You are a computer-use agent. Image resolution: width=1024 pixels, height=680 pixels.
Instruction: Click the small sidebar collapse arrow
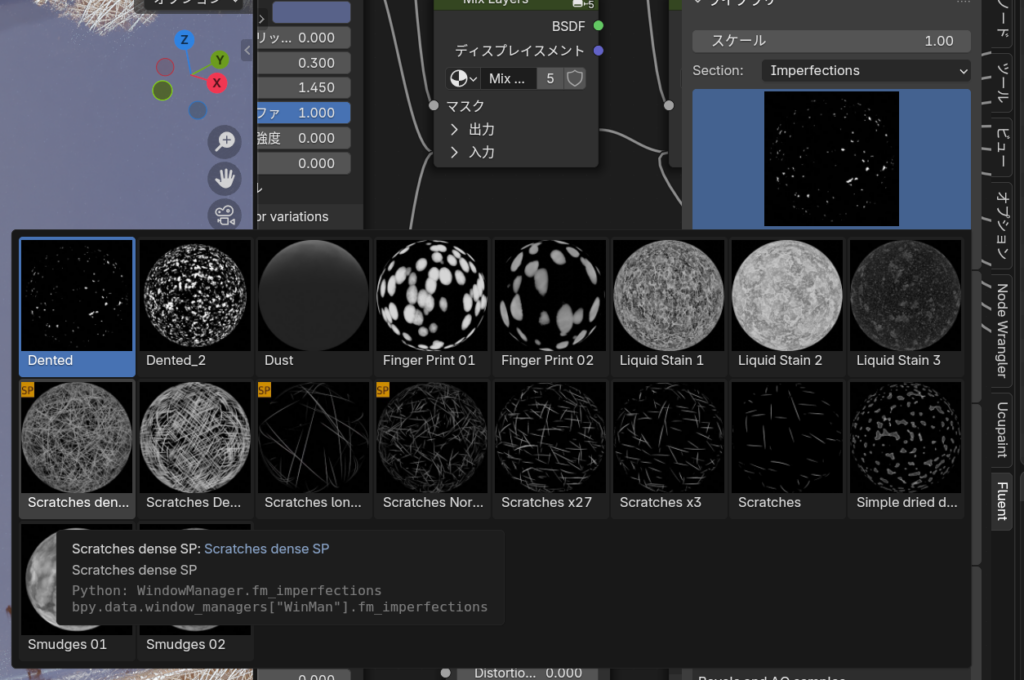247,50
